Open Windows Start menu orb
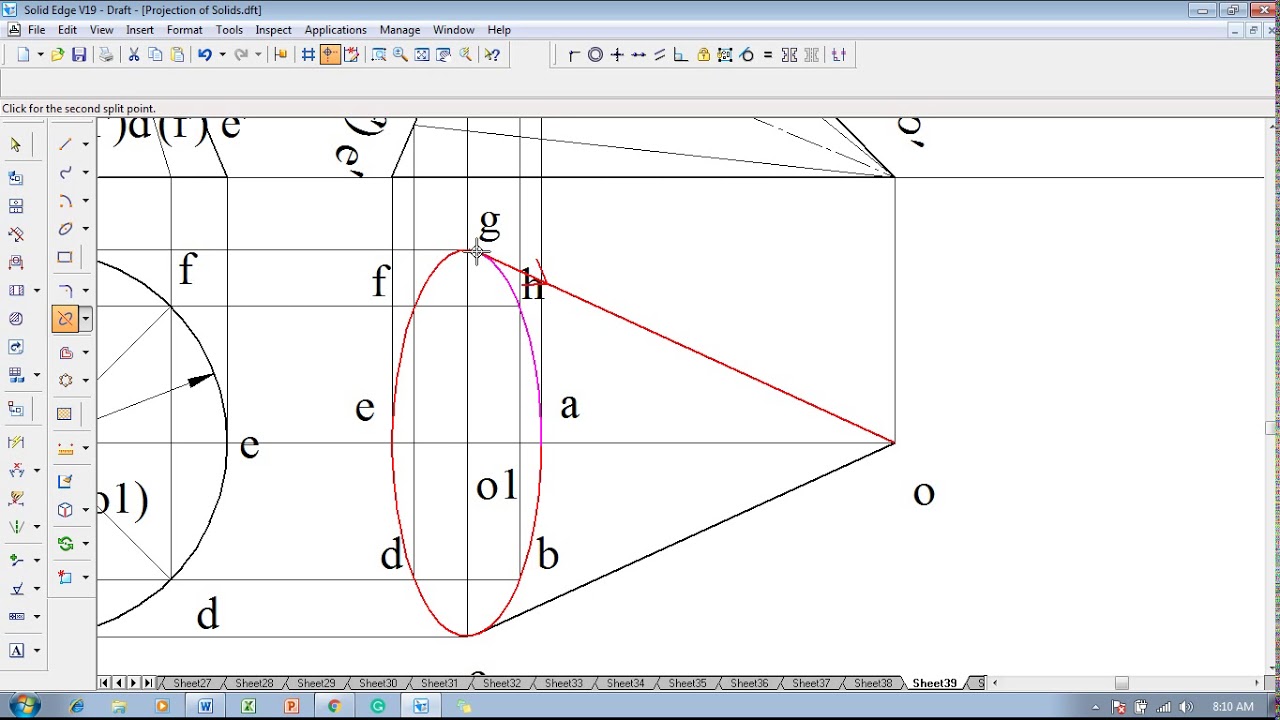The height and width of the screenshot is (720, 1280). (24, 706)
